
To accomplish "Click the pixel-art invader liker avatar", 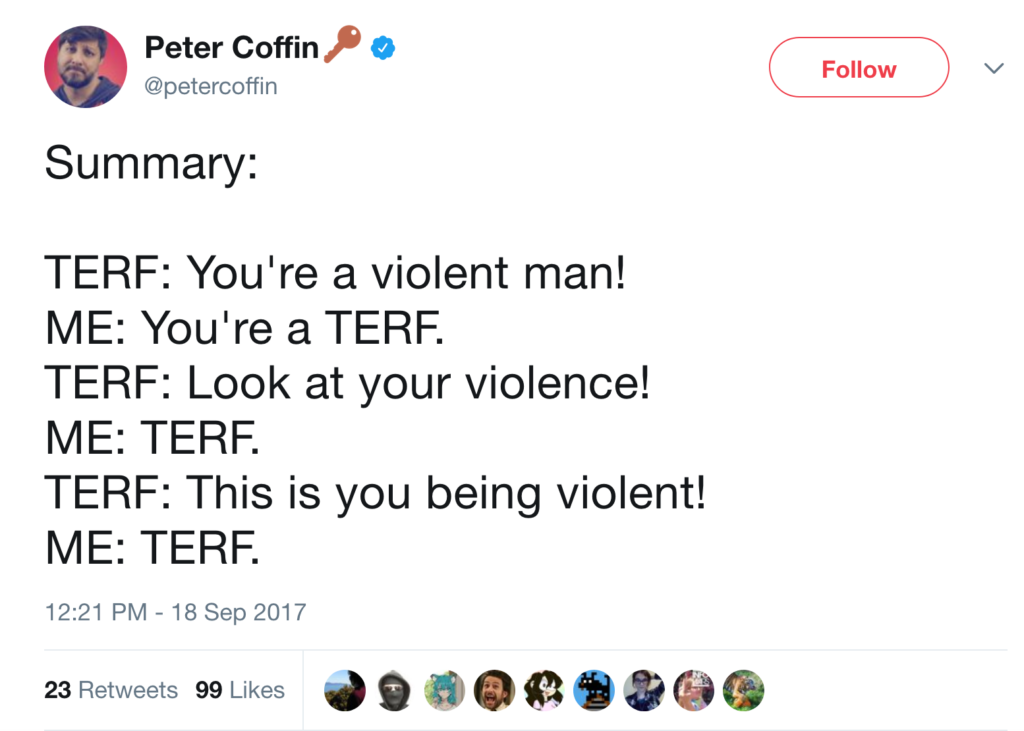I will coord(594,690).
